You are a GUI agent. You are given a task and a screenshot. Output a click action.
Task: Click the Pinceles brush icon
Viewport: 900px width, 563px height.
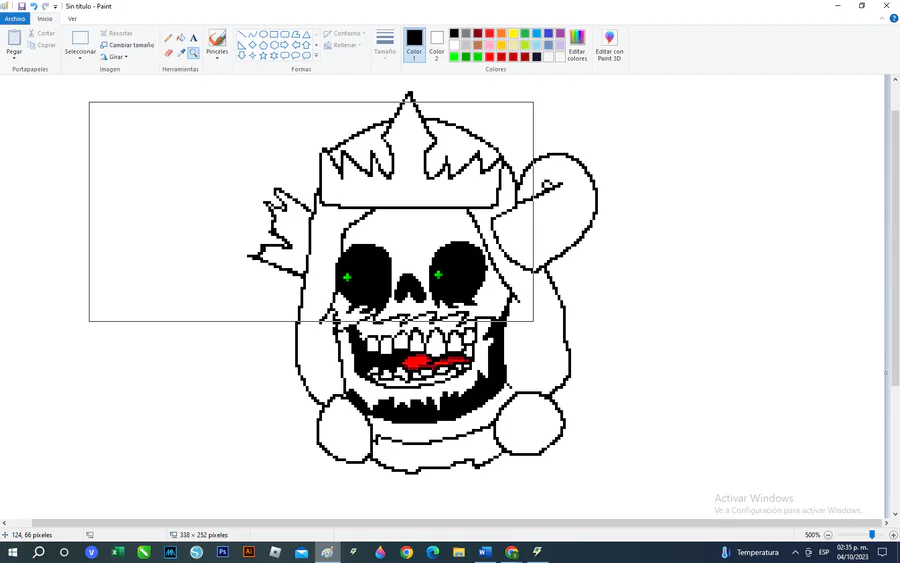(217, 38)
